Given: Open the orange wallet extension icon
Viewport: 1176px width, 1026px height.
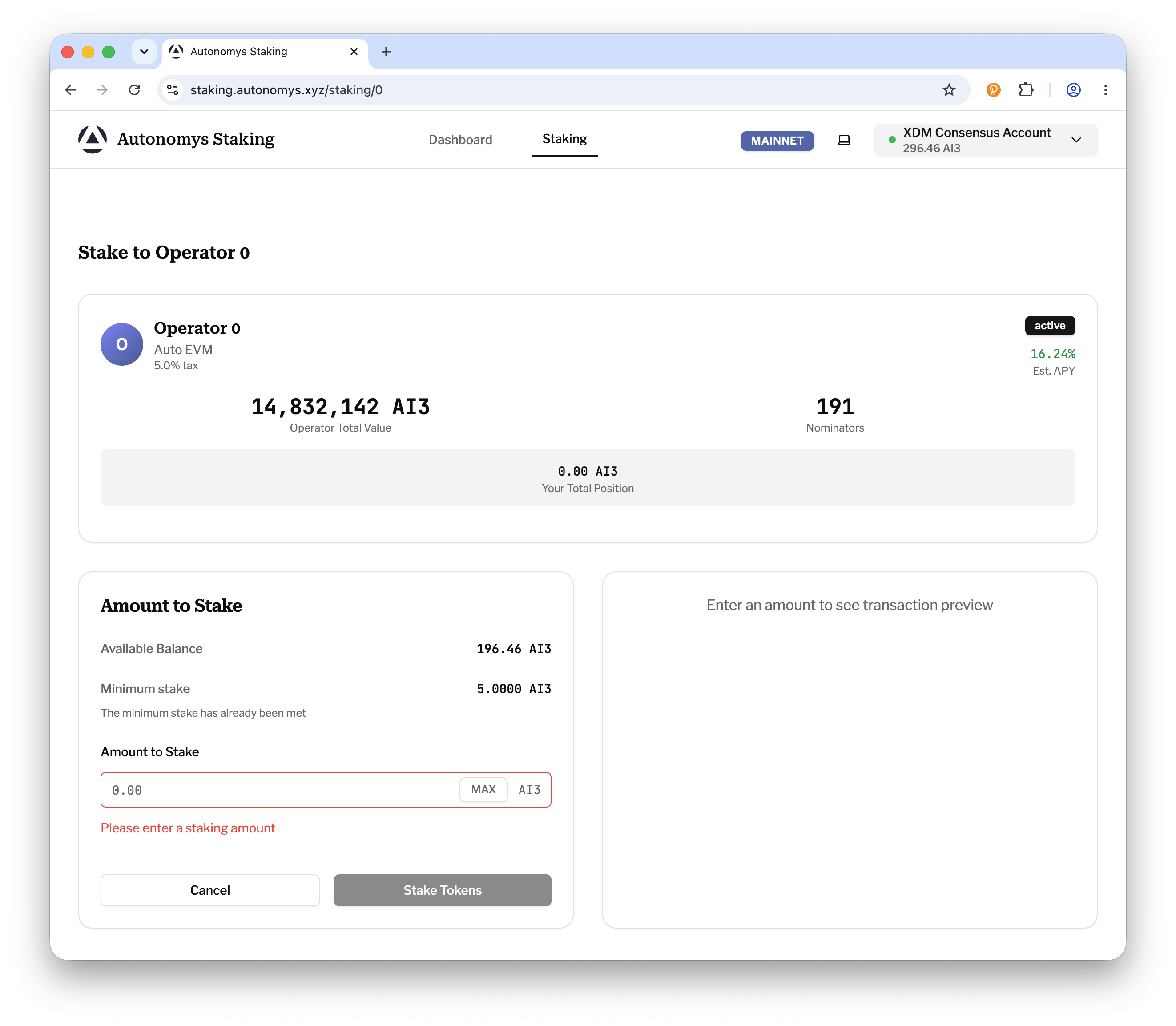Looking at the screenshot, I should pos(994,90).
